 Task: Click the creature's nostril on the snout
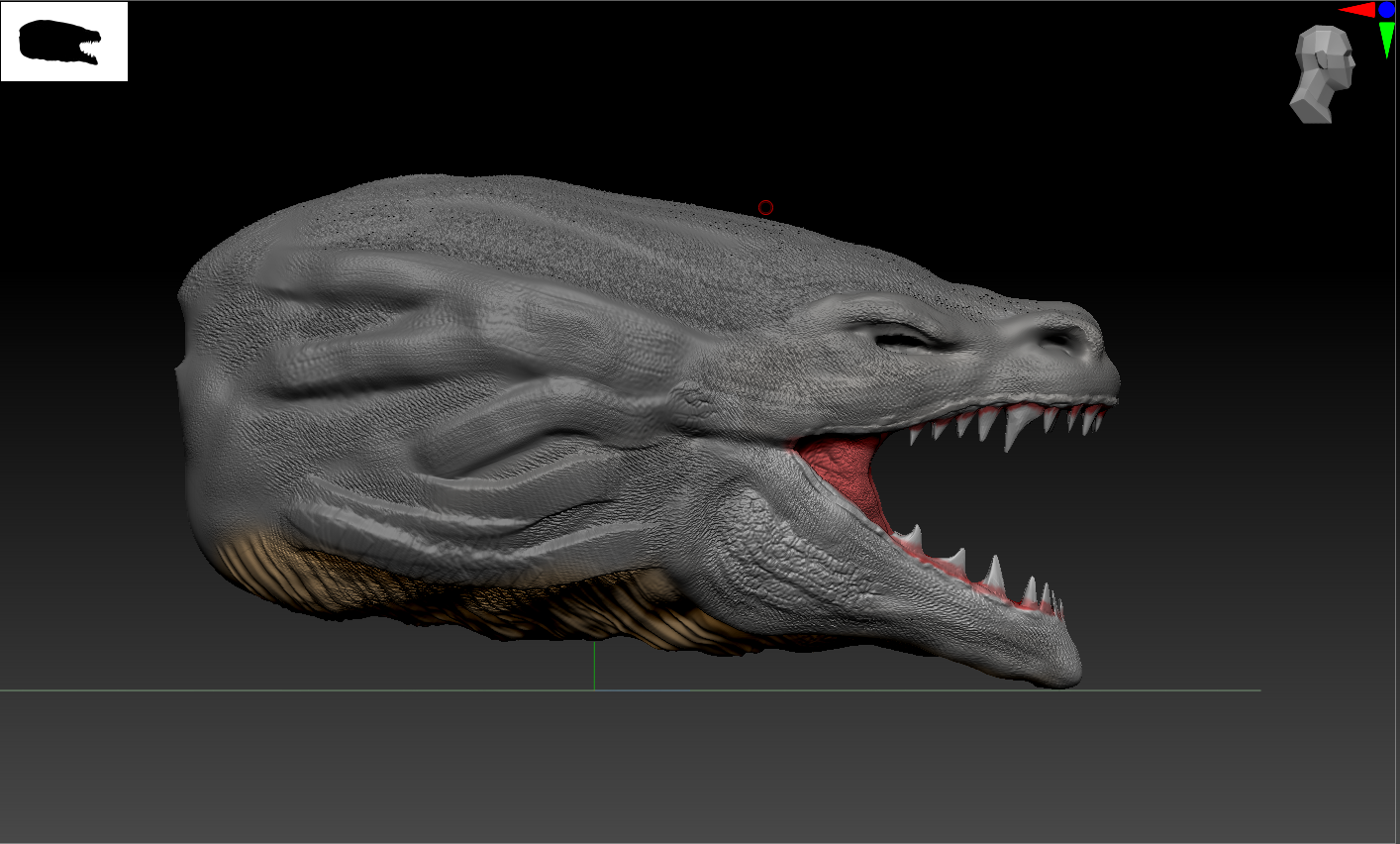tap(1060, 339)
